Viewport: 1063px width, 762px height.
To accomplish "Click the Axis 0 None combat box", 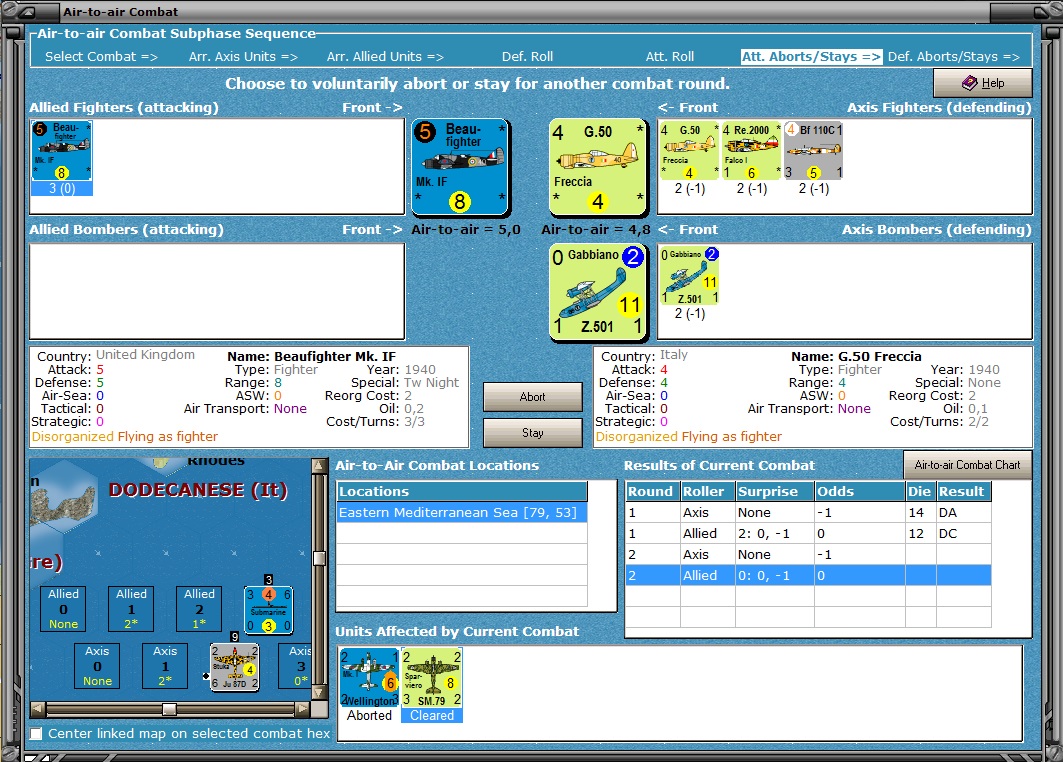I will [97, 666].
